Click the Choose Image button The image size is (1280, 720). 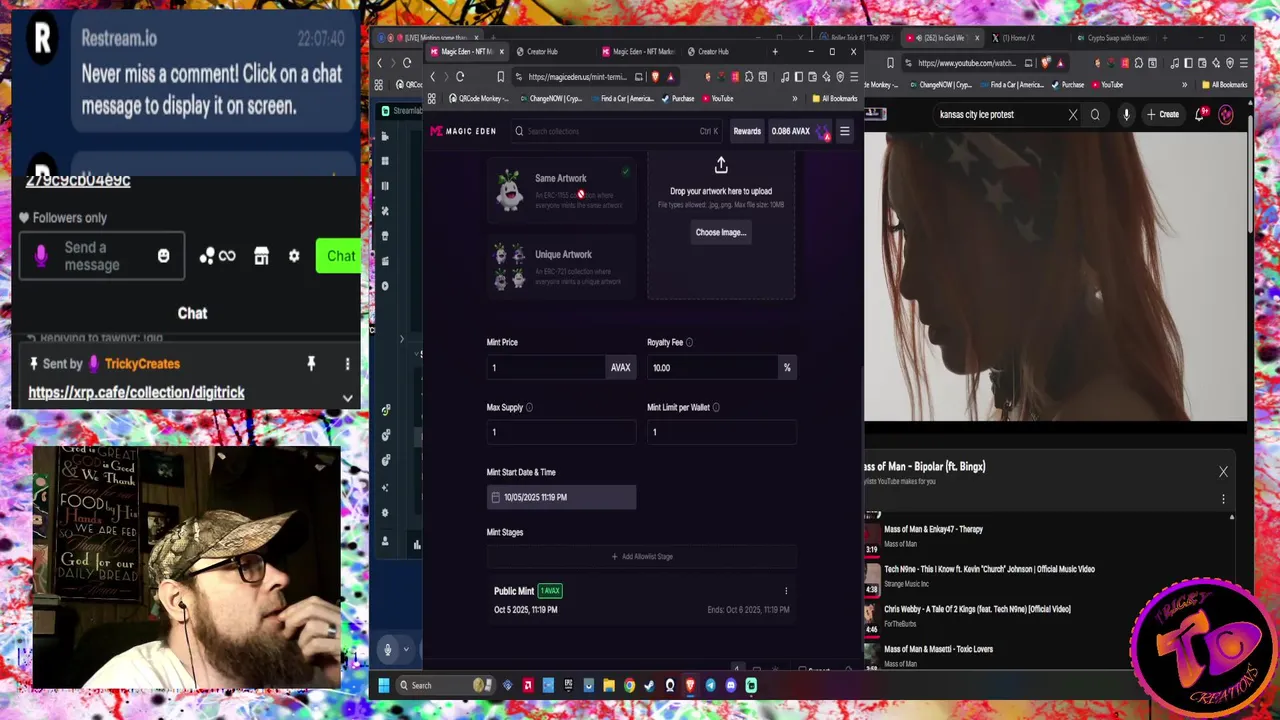(x=721, y=232)
